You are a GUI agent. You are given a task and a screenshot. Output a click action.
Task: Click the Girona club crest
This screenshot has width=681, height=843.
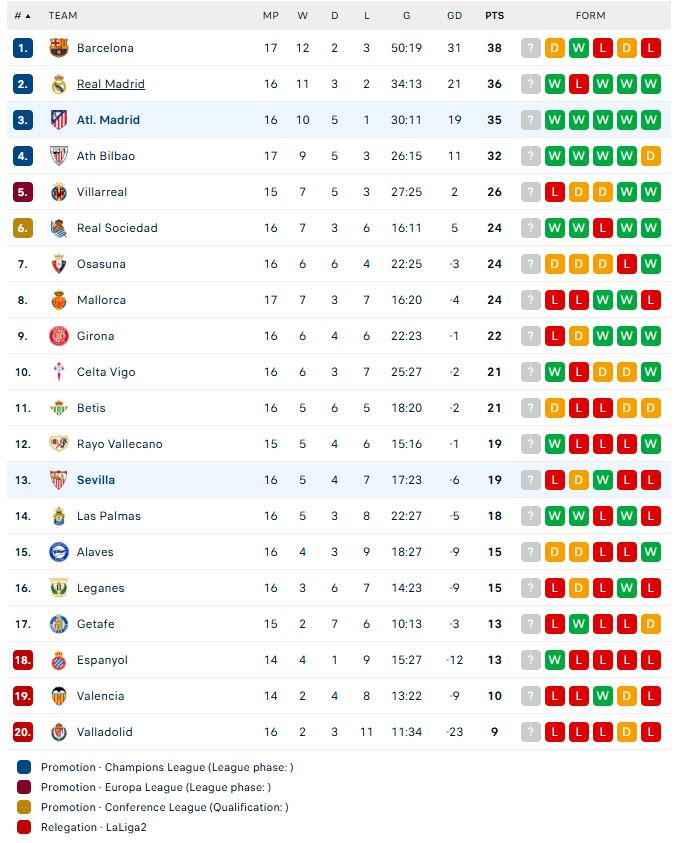coord(59,336)
